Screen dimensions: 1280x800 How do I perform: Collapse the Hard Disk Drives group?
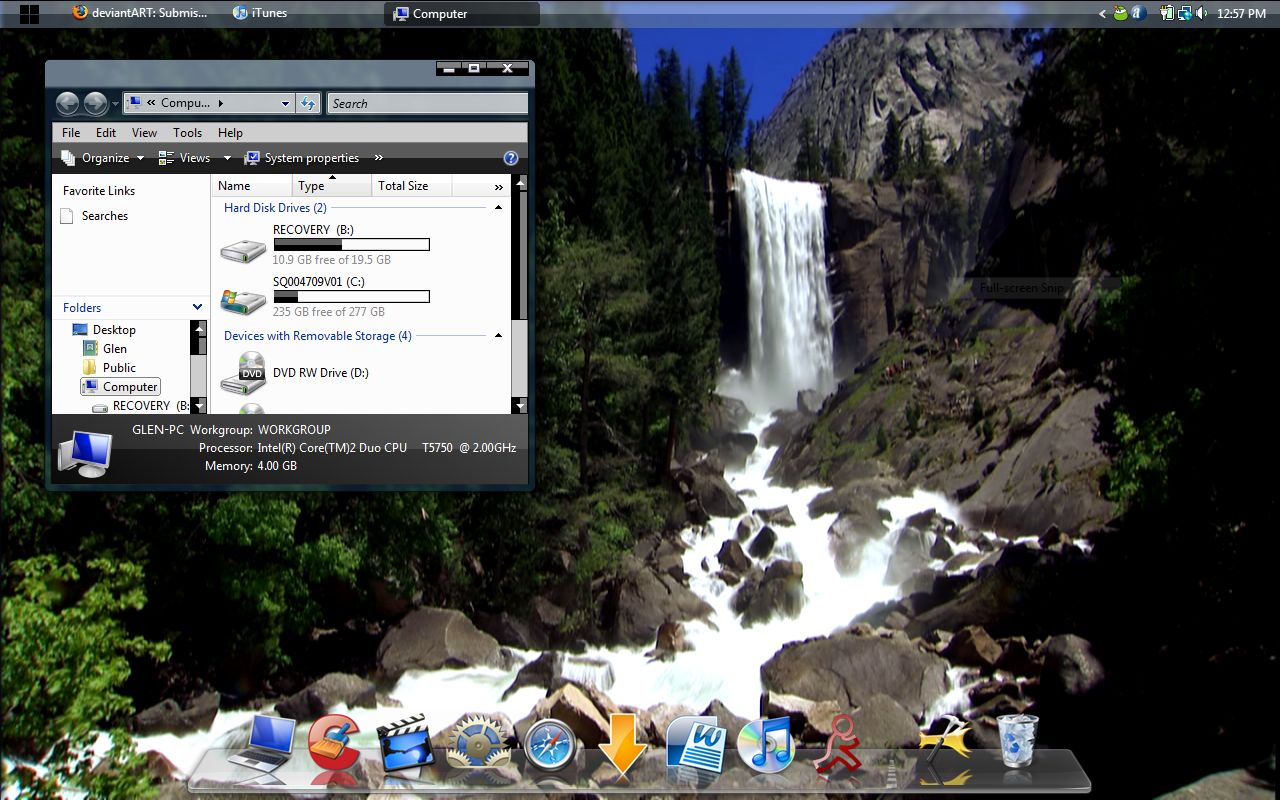pyautogui.click(x=498, y=208)
